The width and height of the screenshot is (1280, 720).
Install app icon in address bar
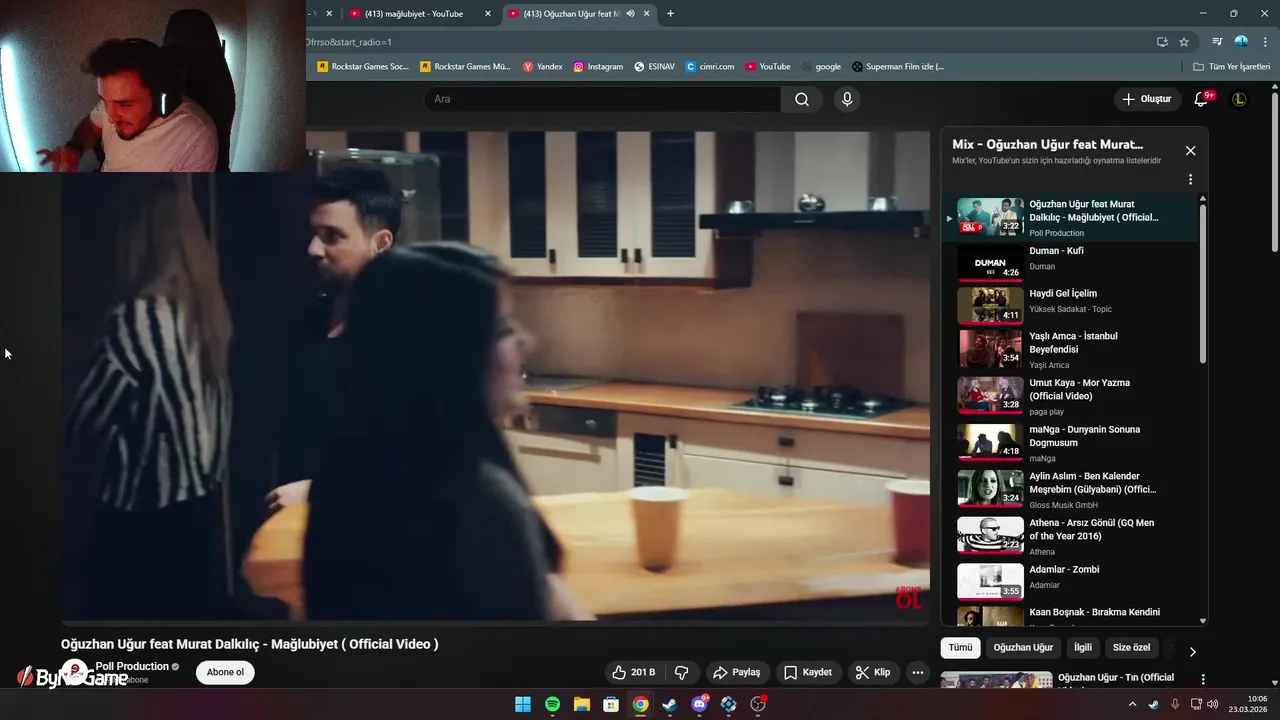(1162, 42)
